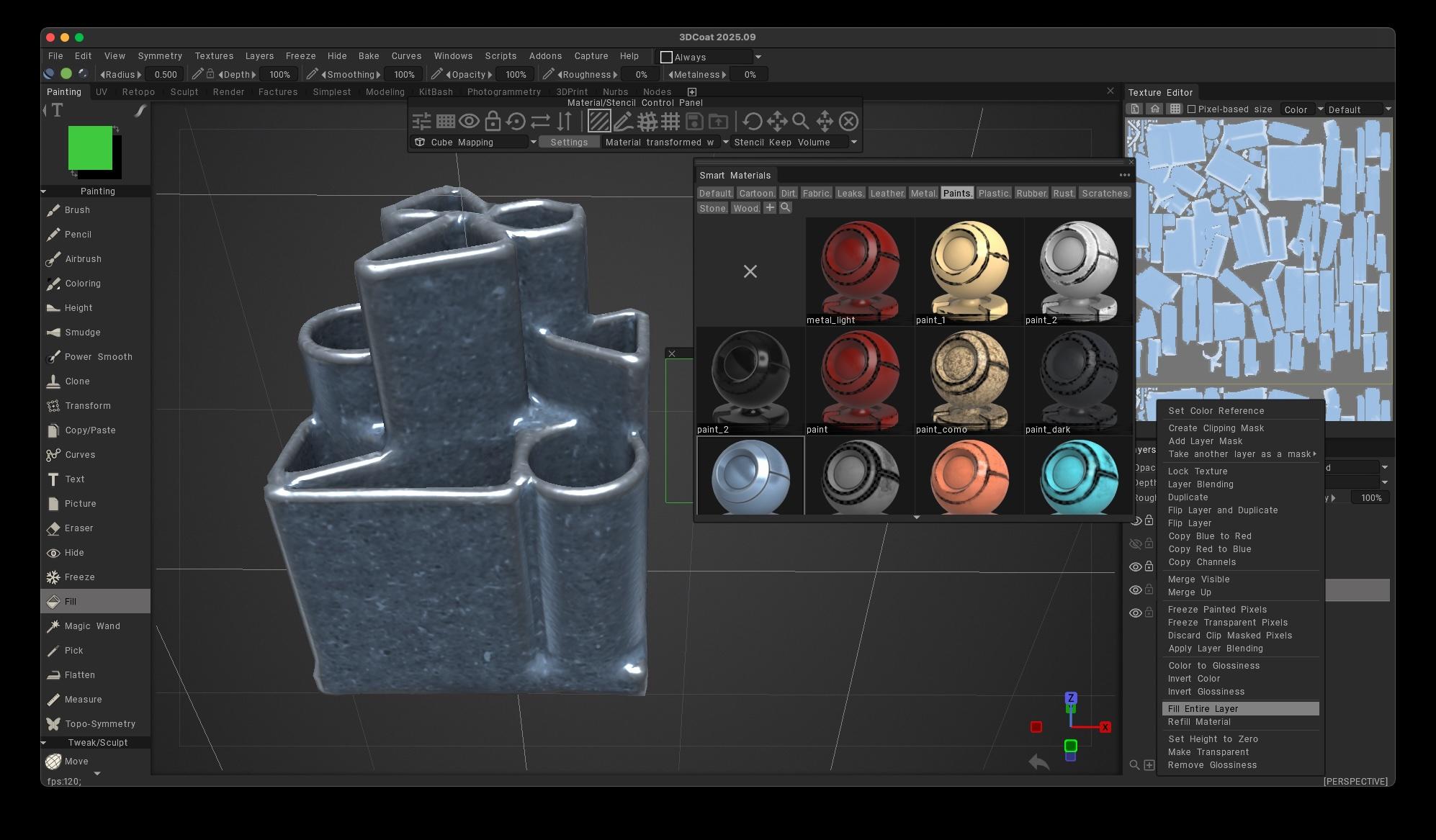Toggle the eye icon in Material/Stencil panel
The width and height of the screenshot is (1436, 840).
pos(469,121)
